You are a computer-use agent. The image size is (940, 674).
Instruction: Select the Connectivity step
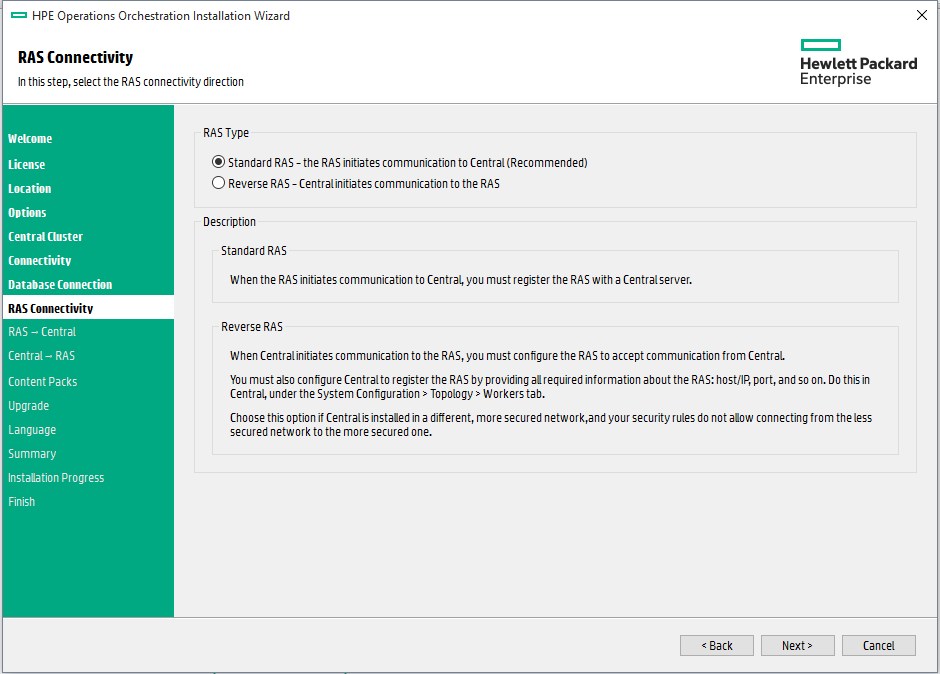[x=40, y=260]
